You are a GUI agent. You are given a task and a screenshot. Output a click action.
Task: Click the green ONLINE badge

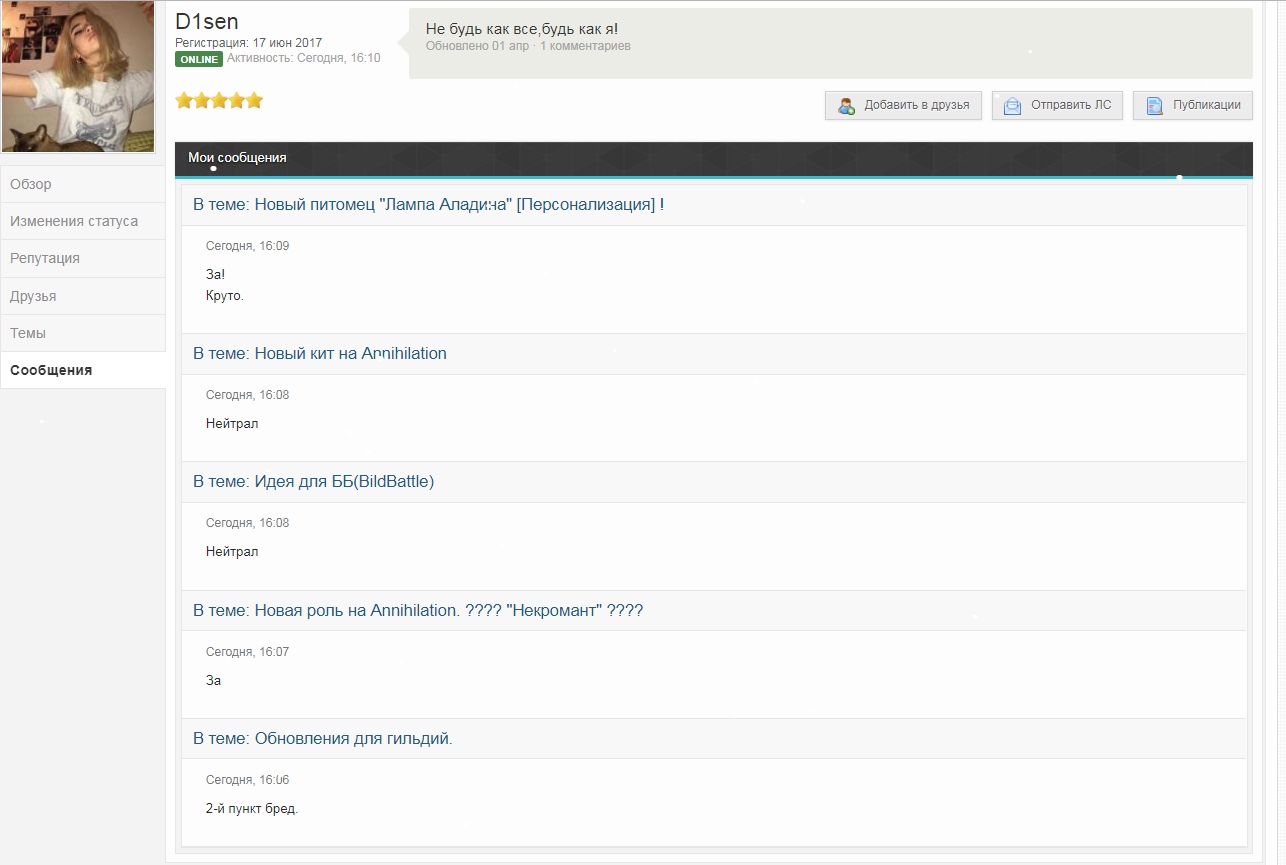pos(199,59)
